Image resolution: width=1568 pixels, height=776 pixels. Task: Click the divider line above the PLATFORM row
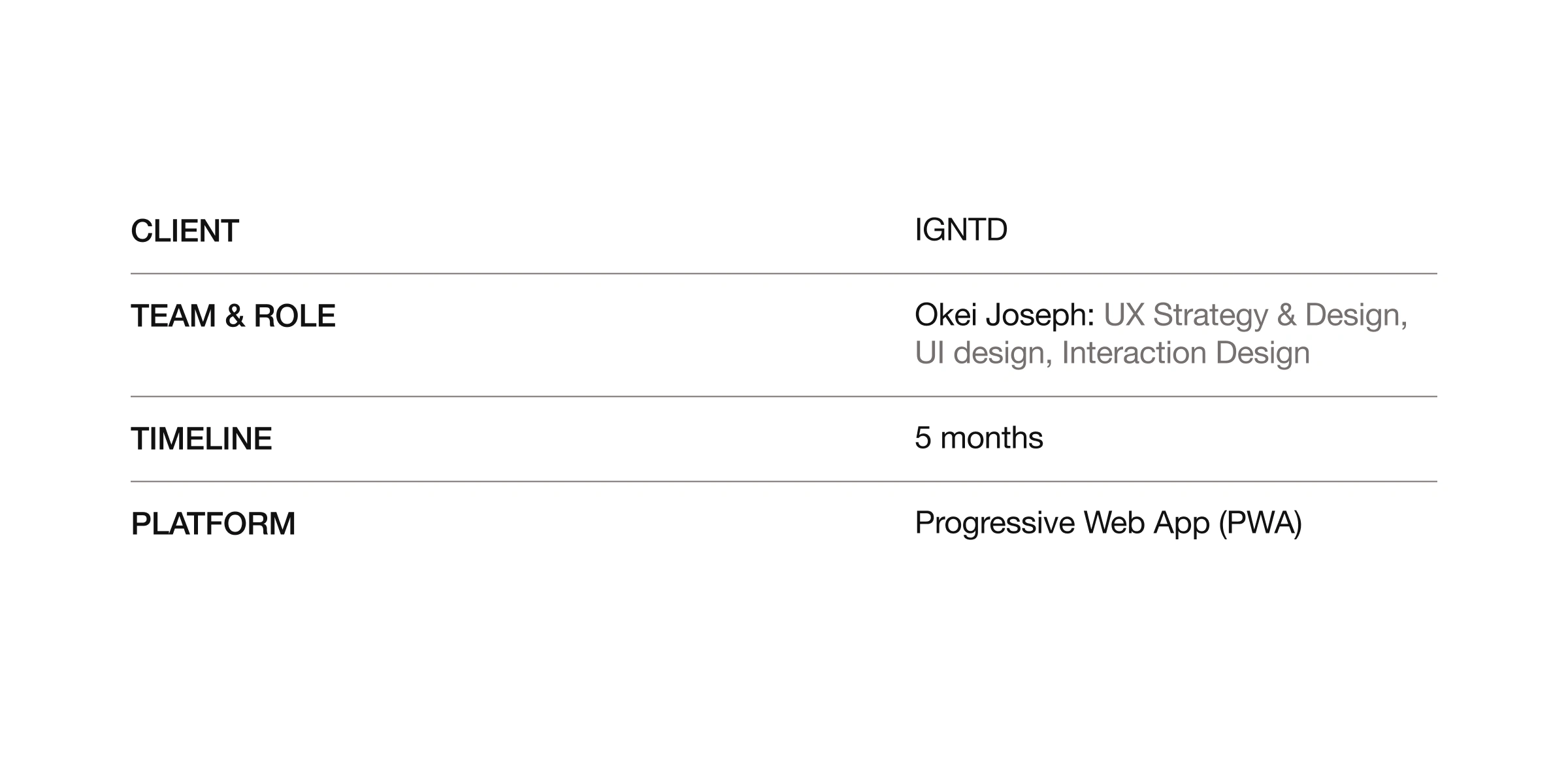784,481
